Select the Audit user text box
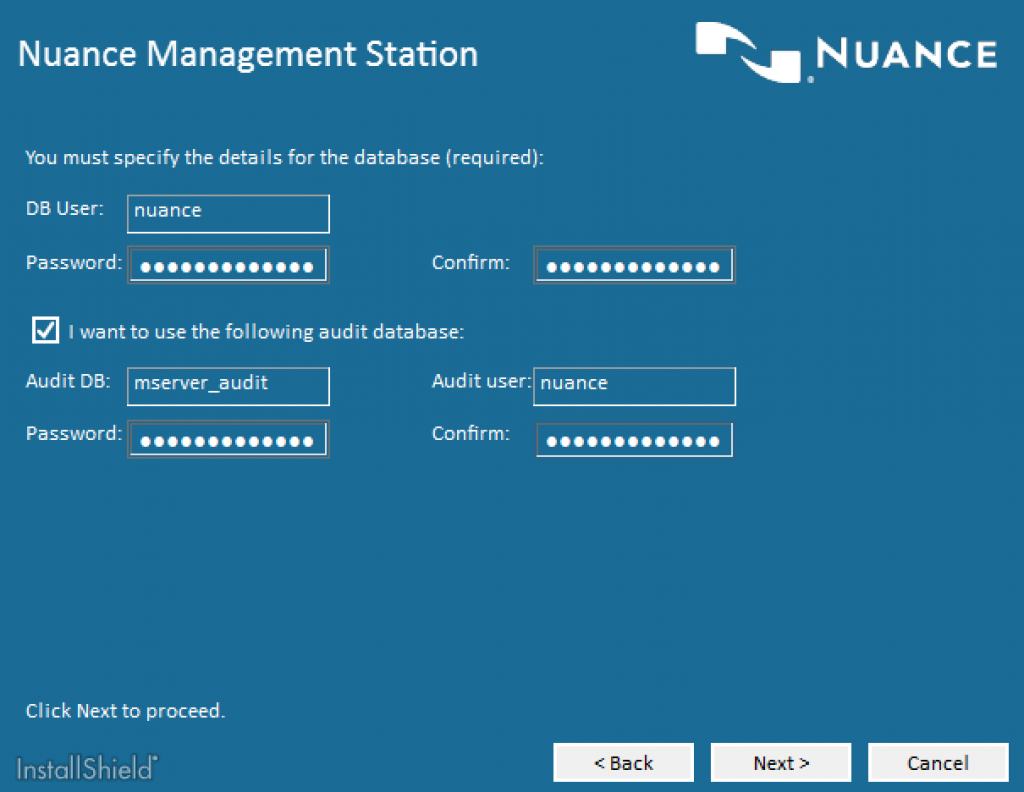This screenshot has height=792, width=1024. click(634, 386)
